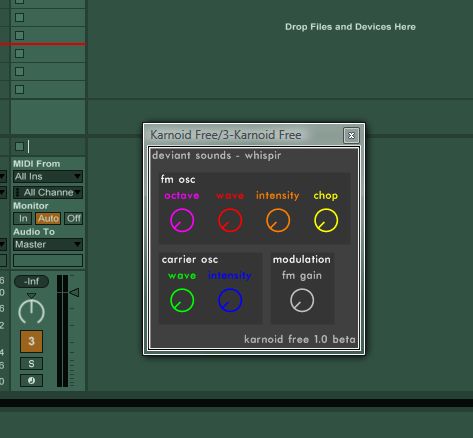Open the Audio To Master dropdown

pos(48,244)
